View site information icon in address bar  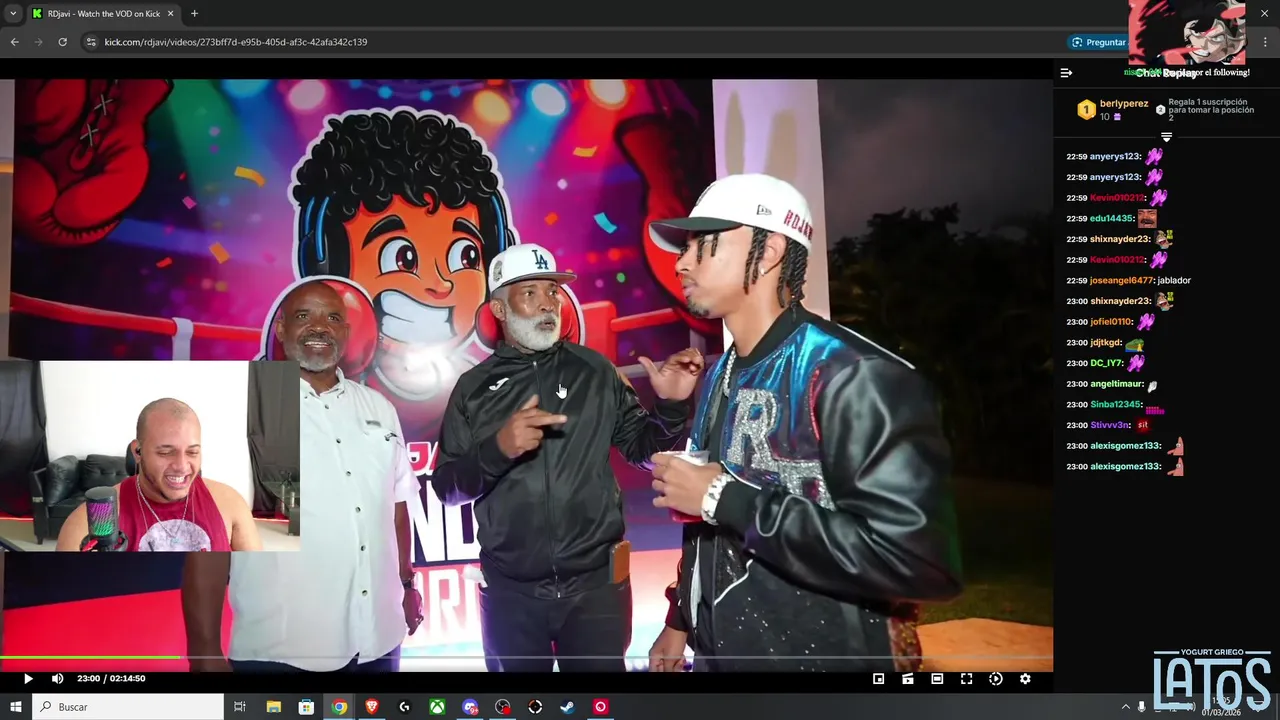[91, 42]
